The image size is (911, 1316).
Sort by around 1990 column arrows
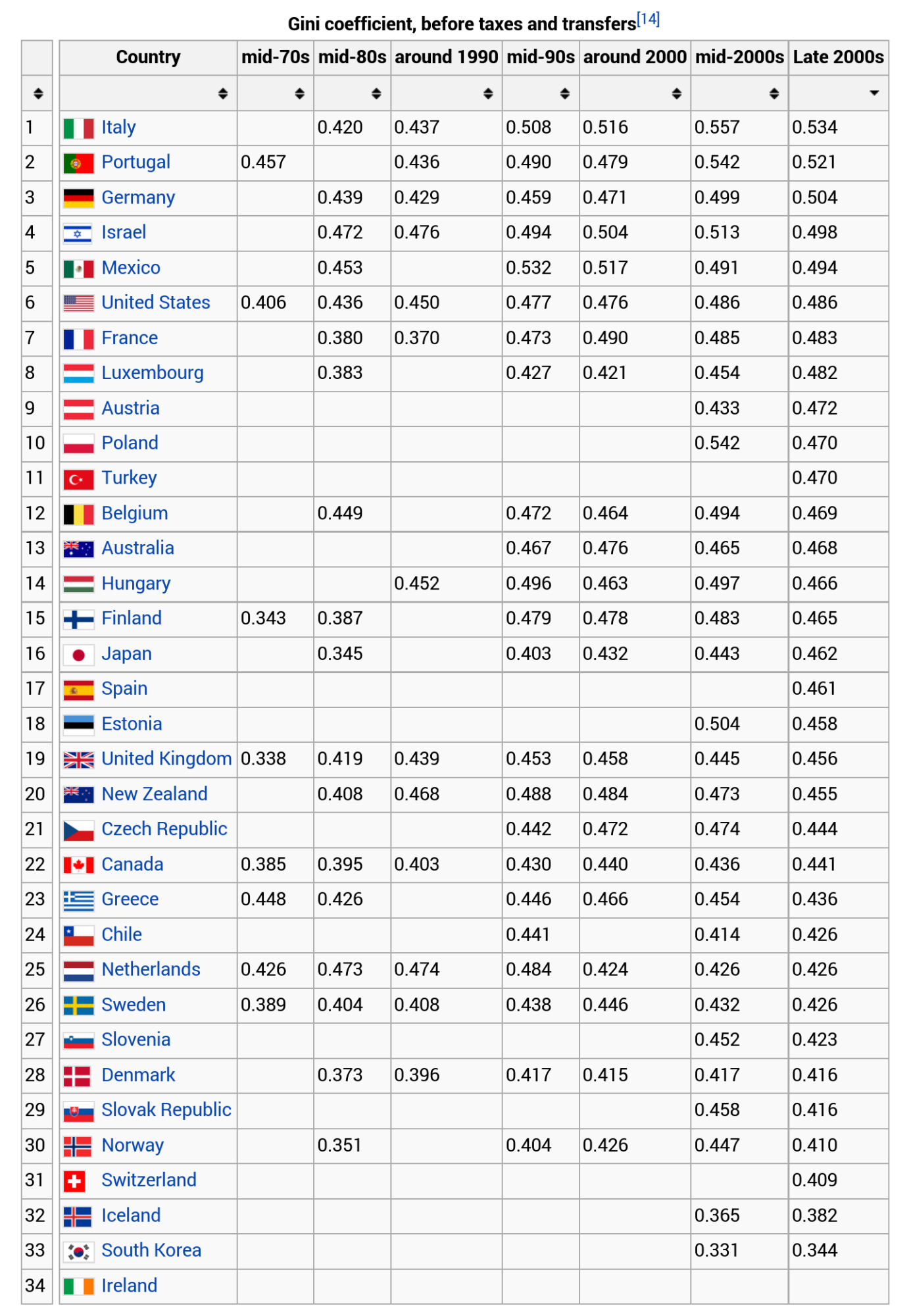click(487, 93)
